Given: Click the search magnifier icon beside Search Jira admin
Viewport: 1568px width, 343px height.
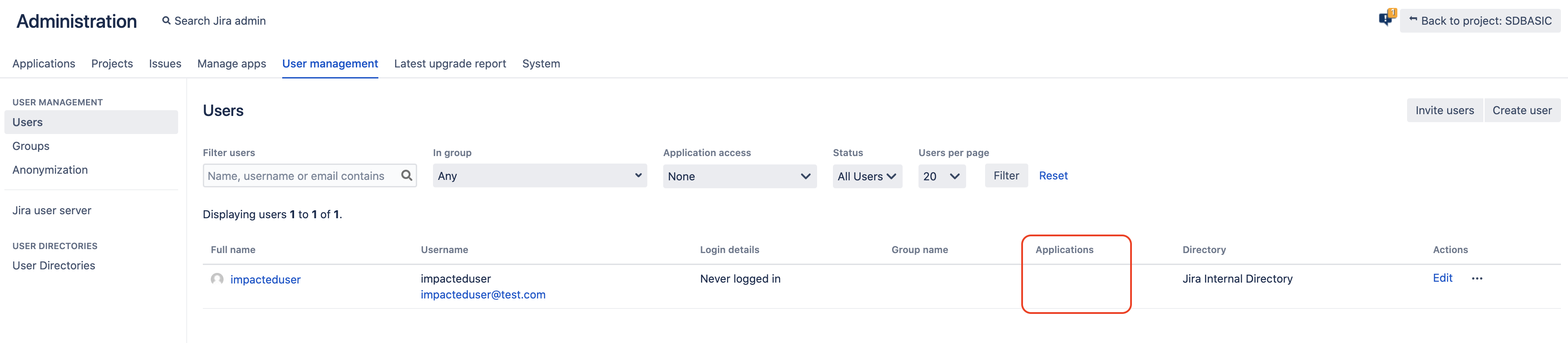Looking at the screenshot, I should pos(166,21).
